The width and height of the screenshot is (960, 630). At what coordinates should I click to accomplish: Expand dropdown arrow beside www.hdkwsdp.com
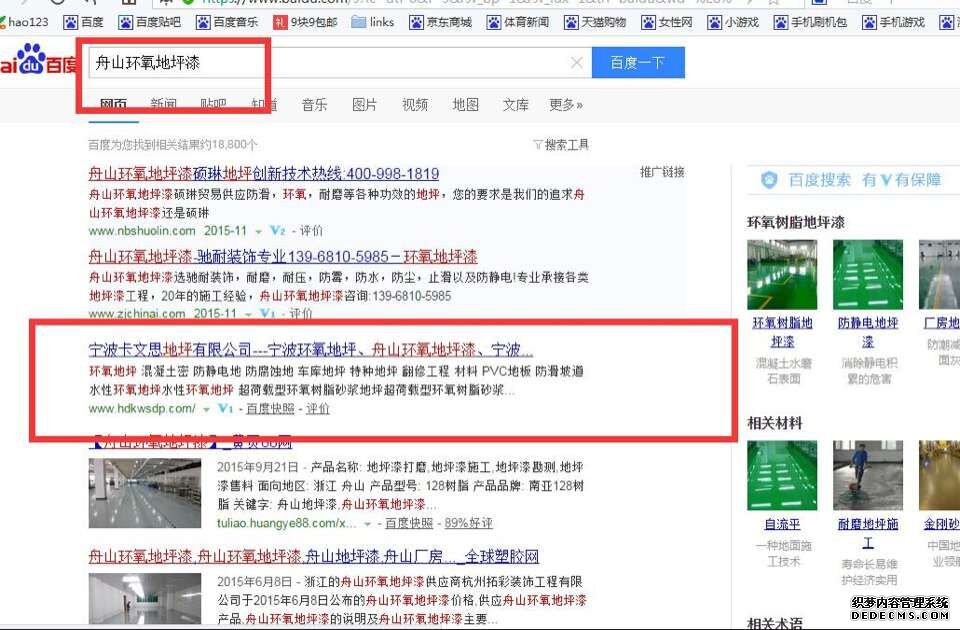pyautogui.click(x=207, y=409)
